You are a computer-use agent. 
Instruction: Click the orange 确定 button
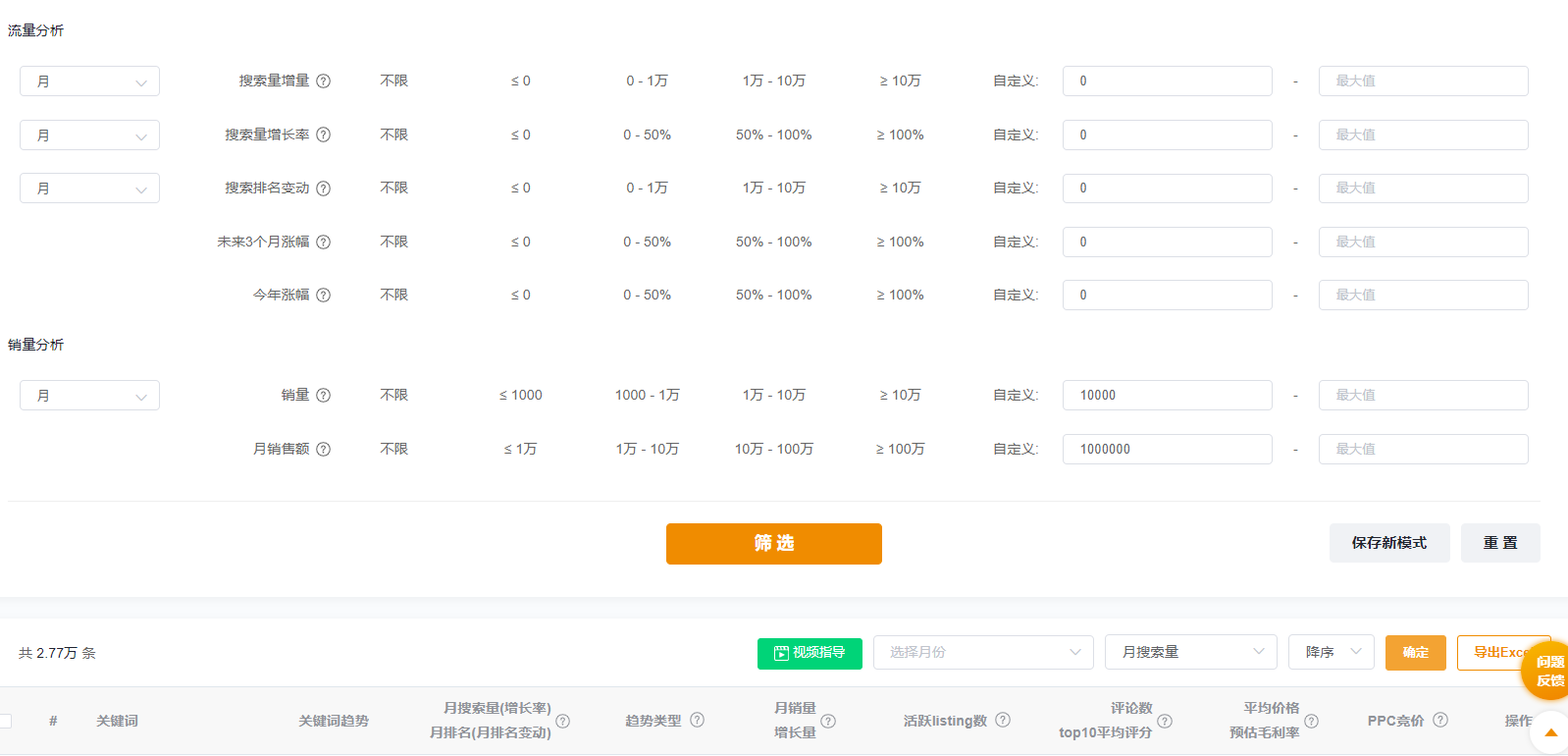point(1415,653)
